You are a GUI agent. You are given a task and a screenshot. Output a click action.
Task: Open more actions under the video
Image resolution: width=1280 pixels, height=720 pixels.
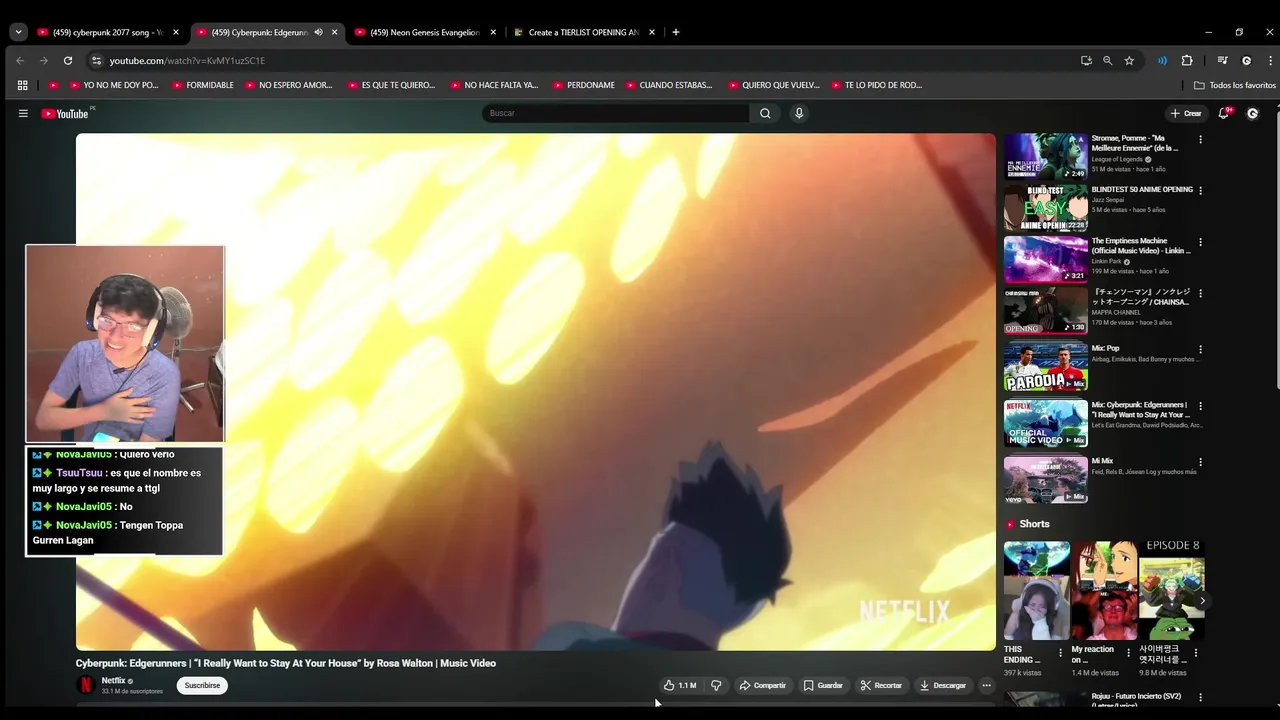986,685
